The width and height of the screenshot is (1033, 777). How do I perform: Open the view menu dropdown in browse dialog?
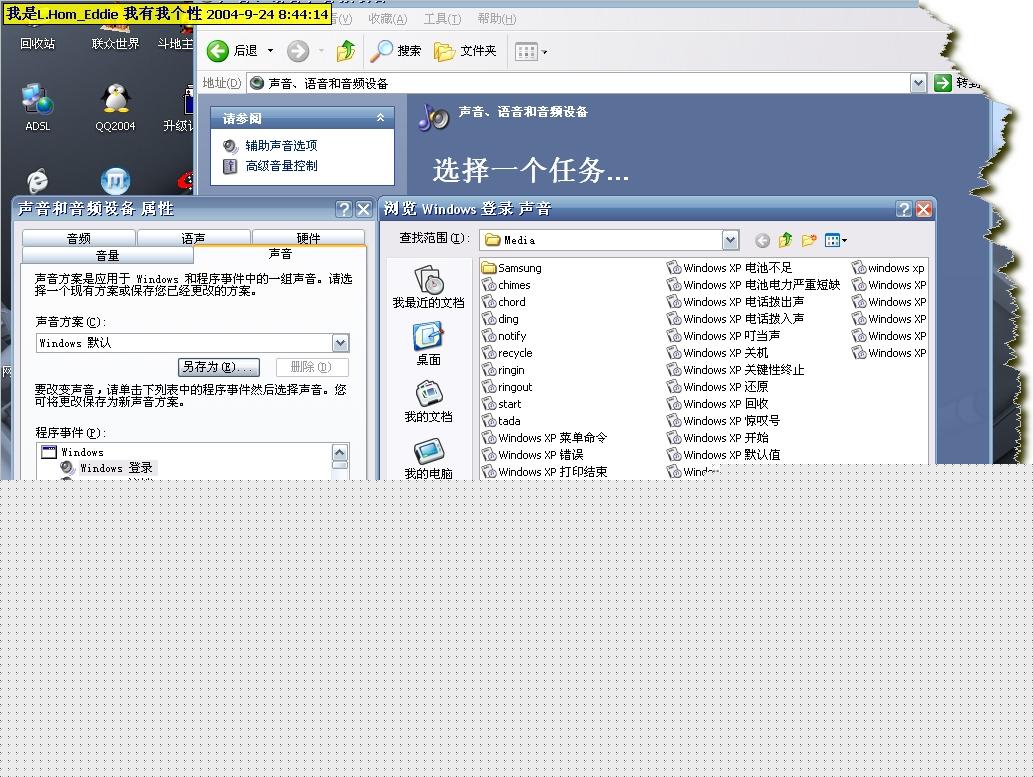click(836, 240)
